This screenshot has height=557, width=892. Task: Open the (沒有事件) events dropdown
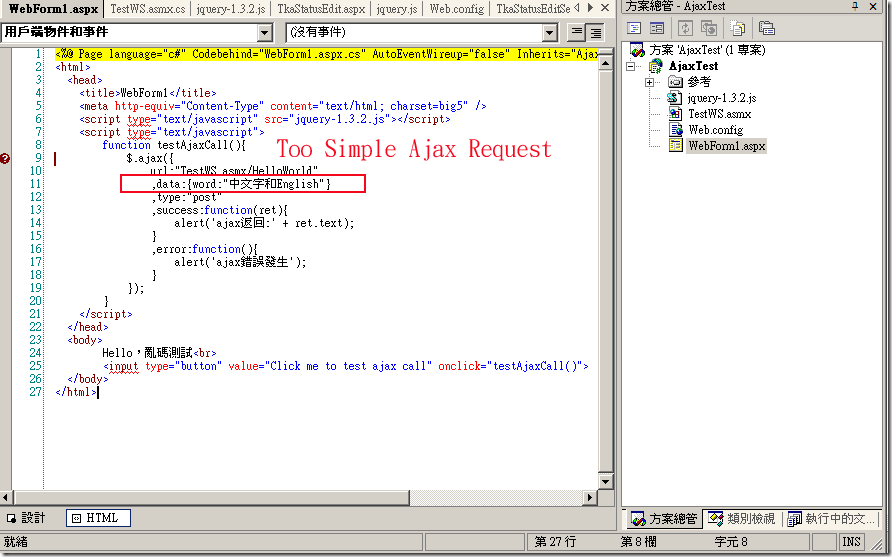(549, 32)
